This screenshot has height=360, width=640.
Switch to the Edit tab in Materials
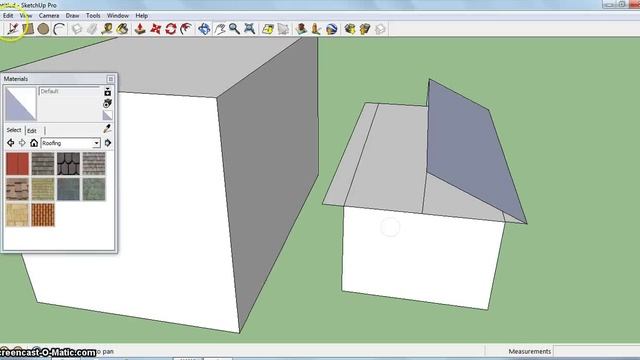tap(31, 131)
